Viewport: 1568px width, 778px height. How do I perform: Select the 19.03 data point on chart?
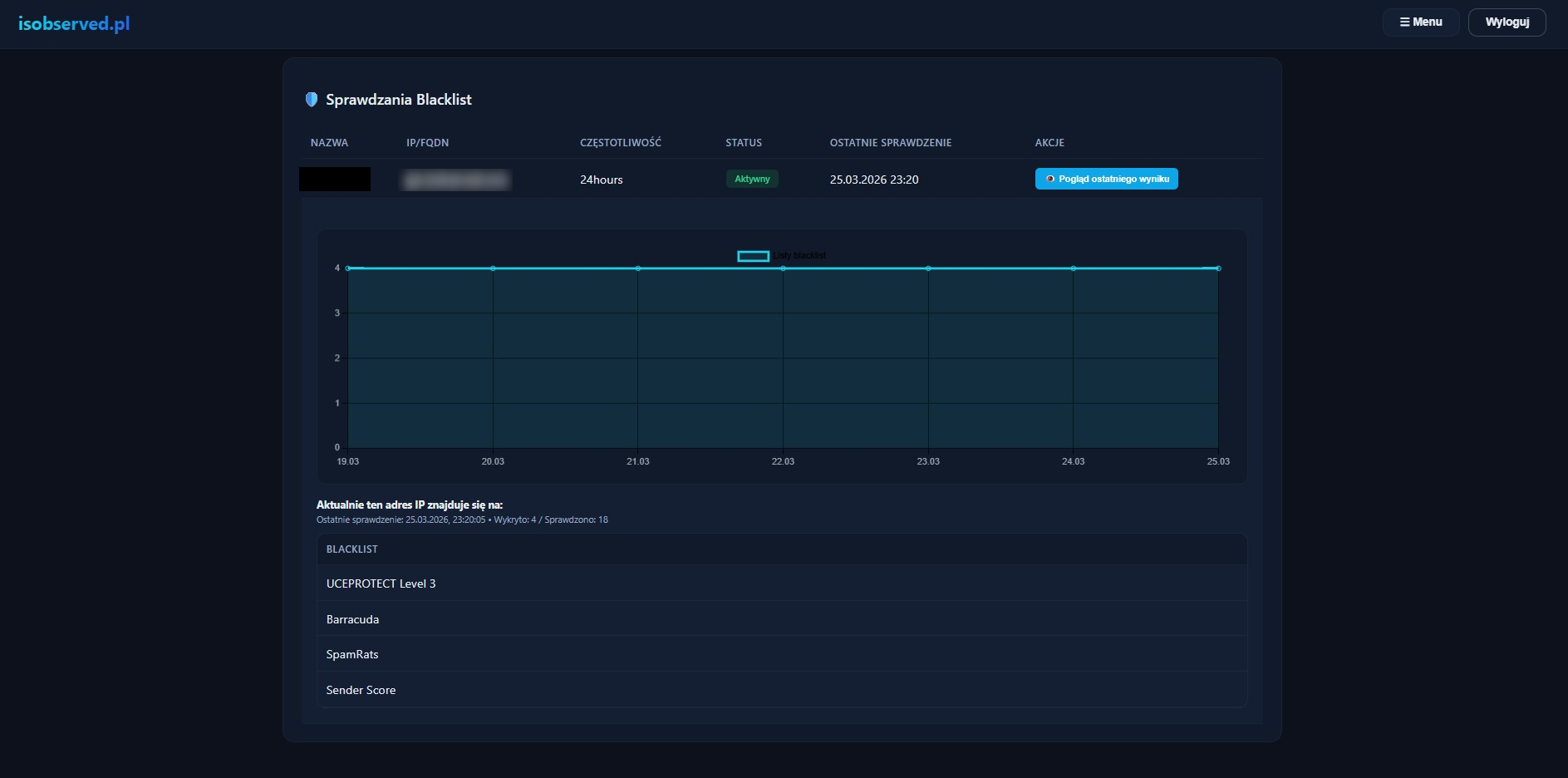click(x=348, y=268)
